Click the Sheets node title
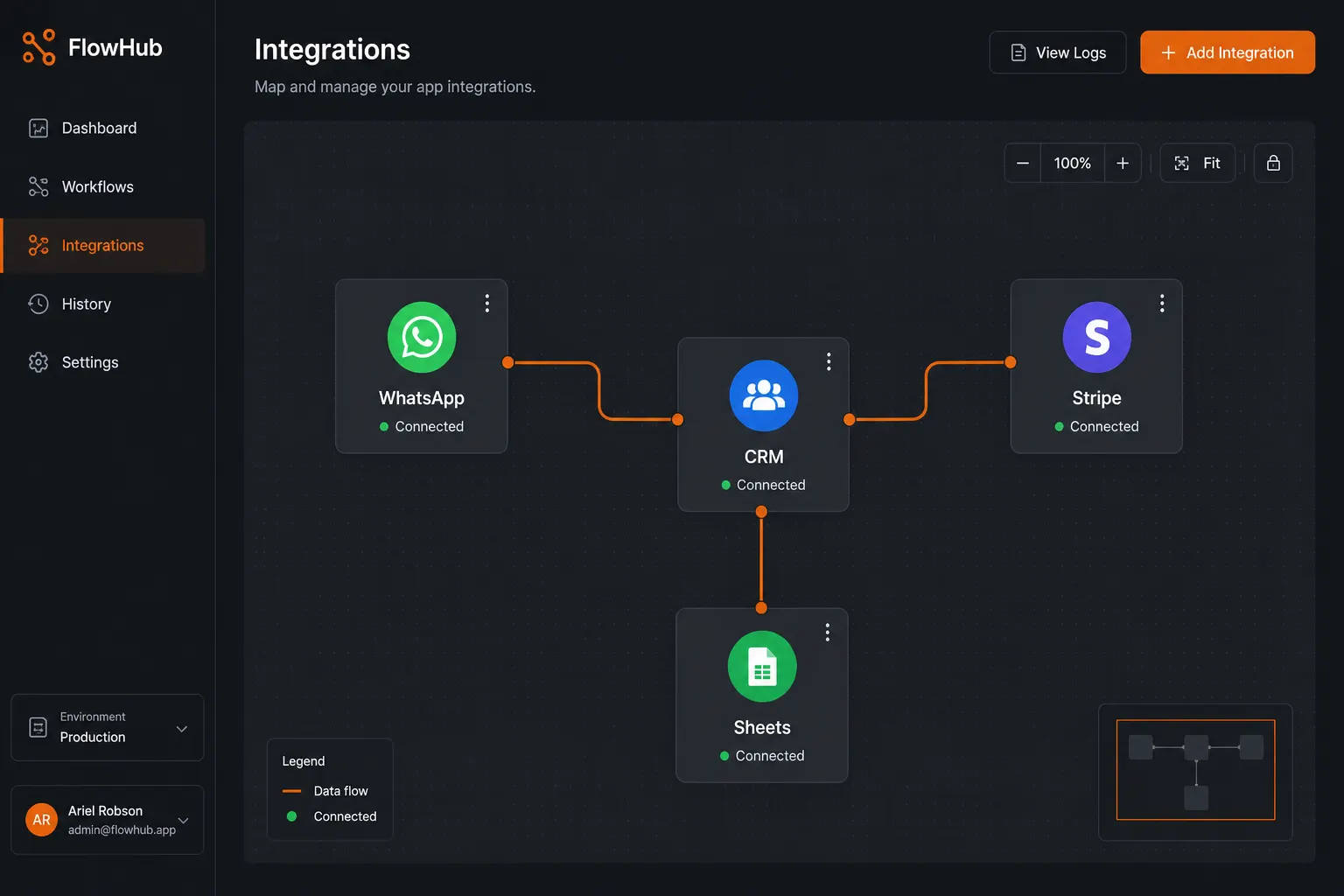This screenshot has width=1344, height=896. click(x=762, y=728)
